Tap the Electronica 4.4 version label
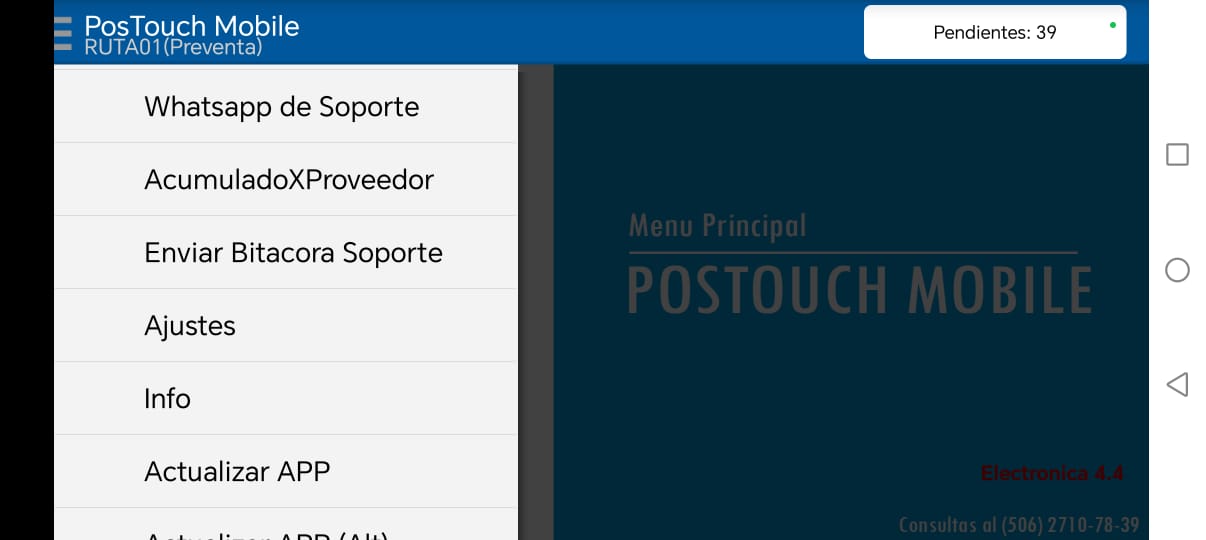Screen dimensions: 1206x540 click(1052, 473)
